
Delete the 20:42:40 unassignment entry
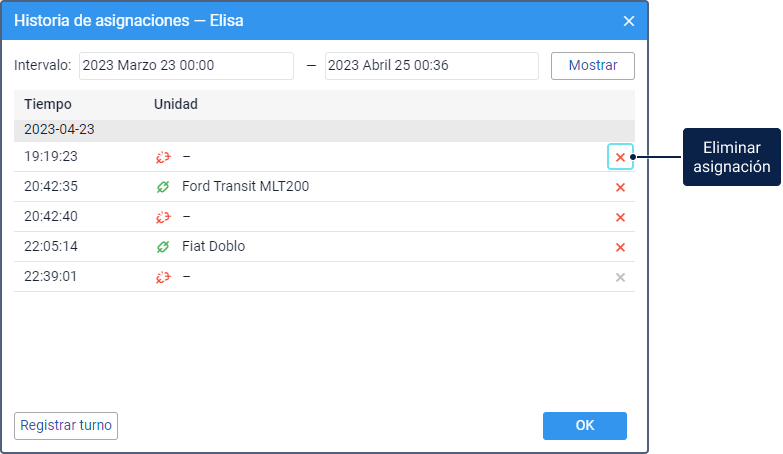pyautogui.click(x=620, y=217)
